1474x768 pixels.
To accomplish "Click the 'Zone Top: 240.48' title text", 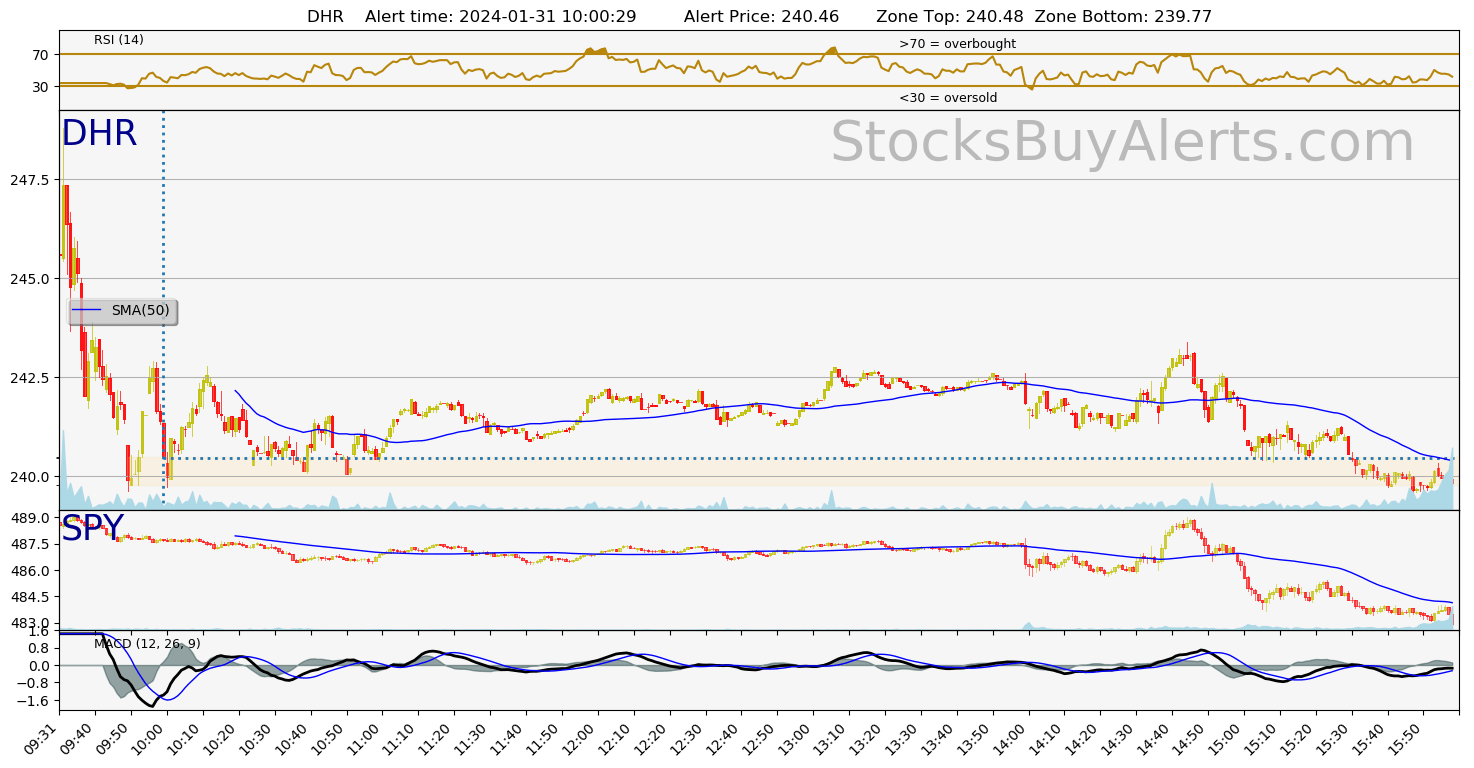I will pos(950,17).
